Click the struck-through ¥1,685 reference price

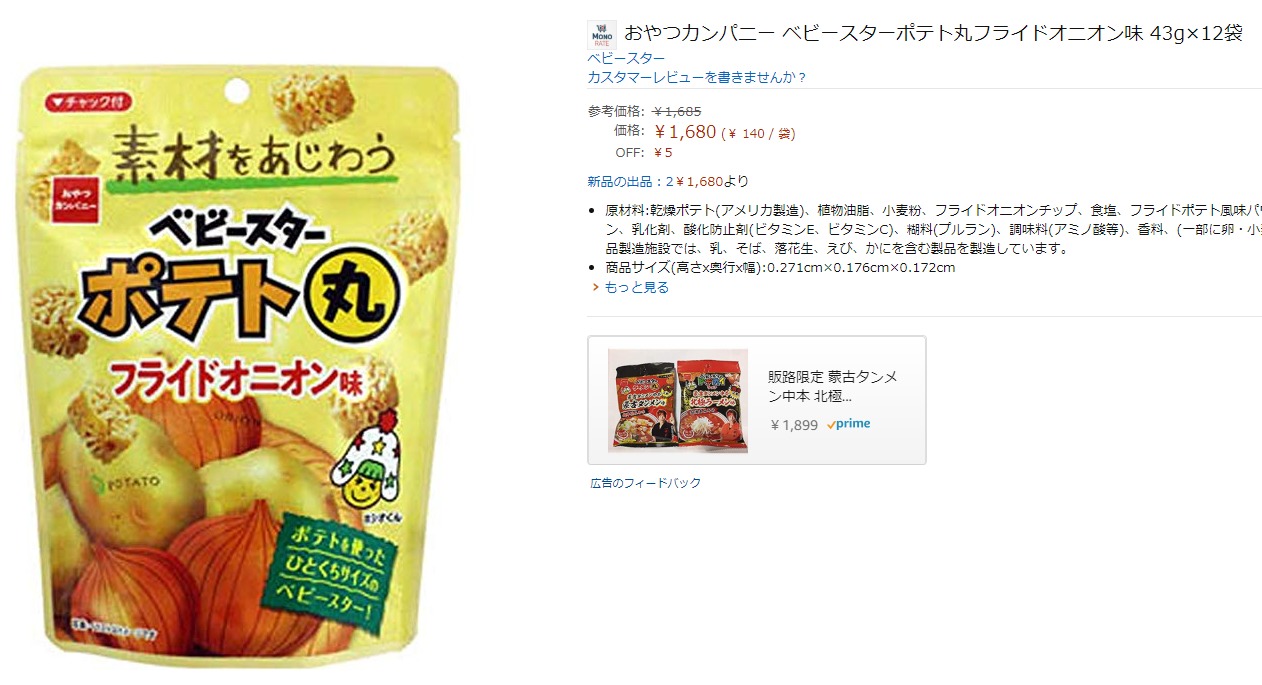click(x=677, y=111)
